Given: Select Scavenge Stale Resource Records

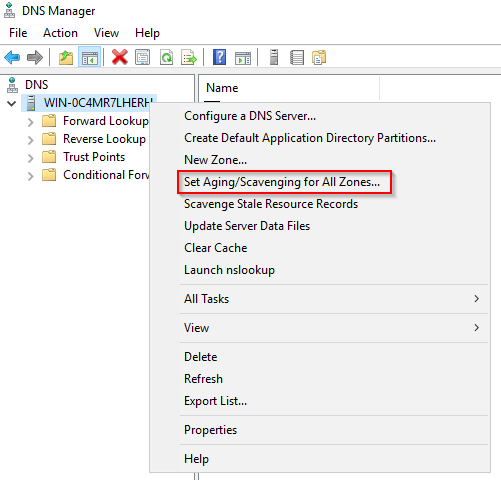Looking at the screenshot, I should point(271,204).
